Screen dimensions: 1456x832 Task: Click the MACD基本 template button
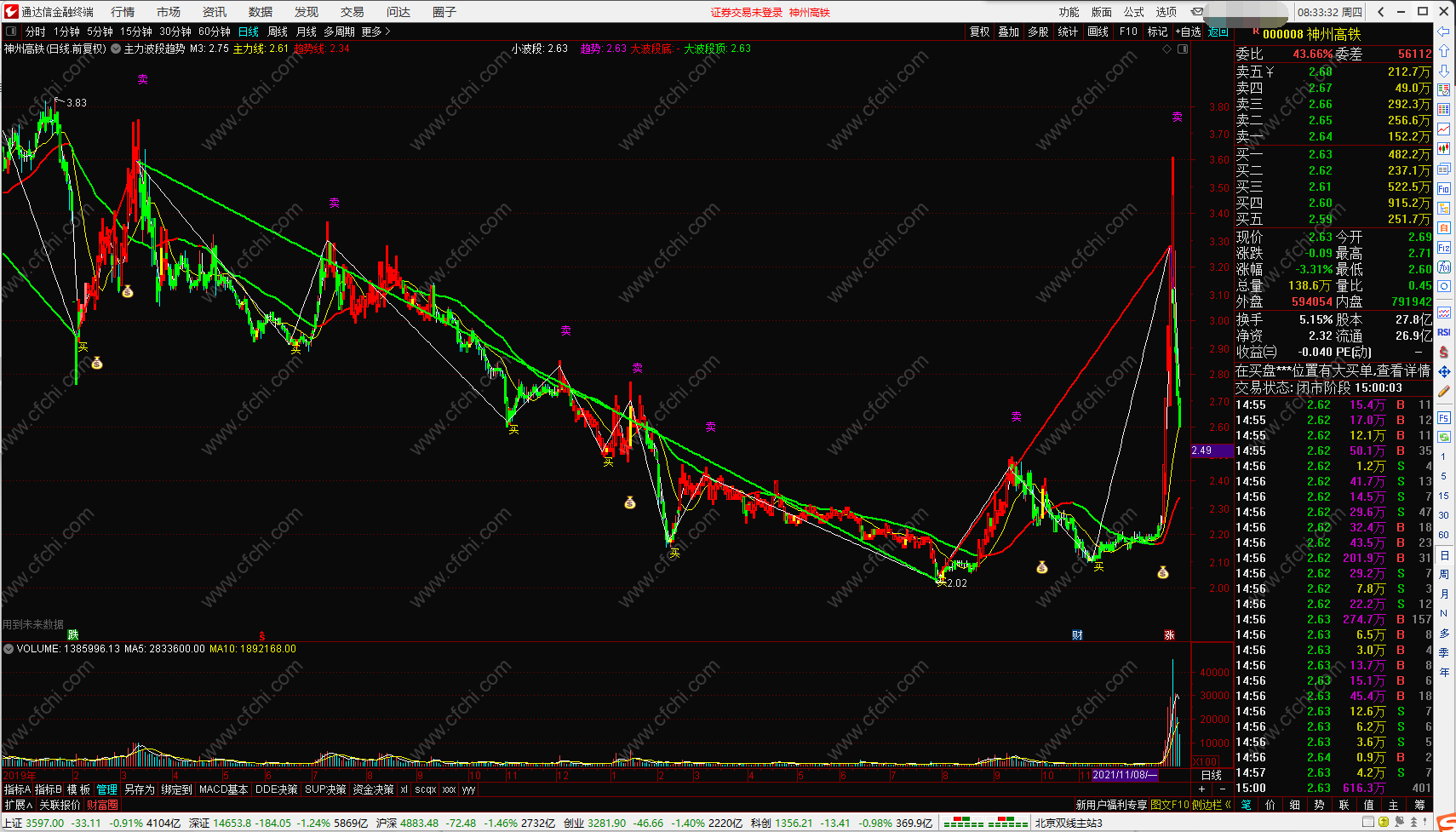pos(224,789)
